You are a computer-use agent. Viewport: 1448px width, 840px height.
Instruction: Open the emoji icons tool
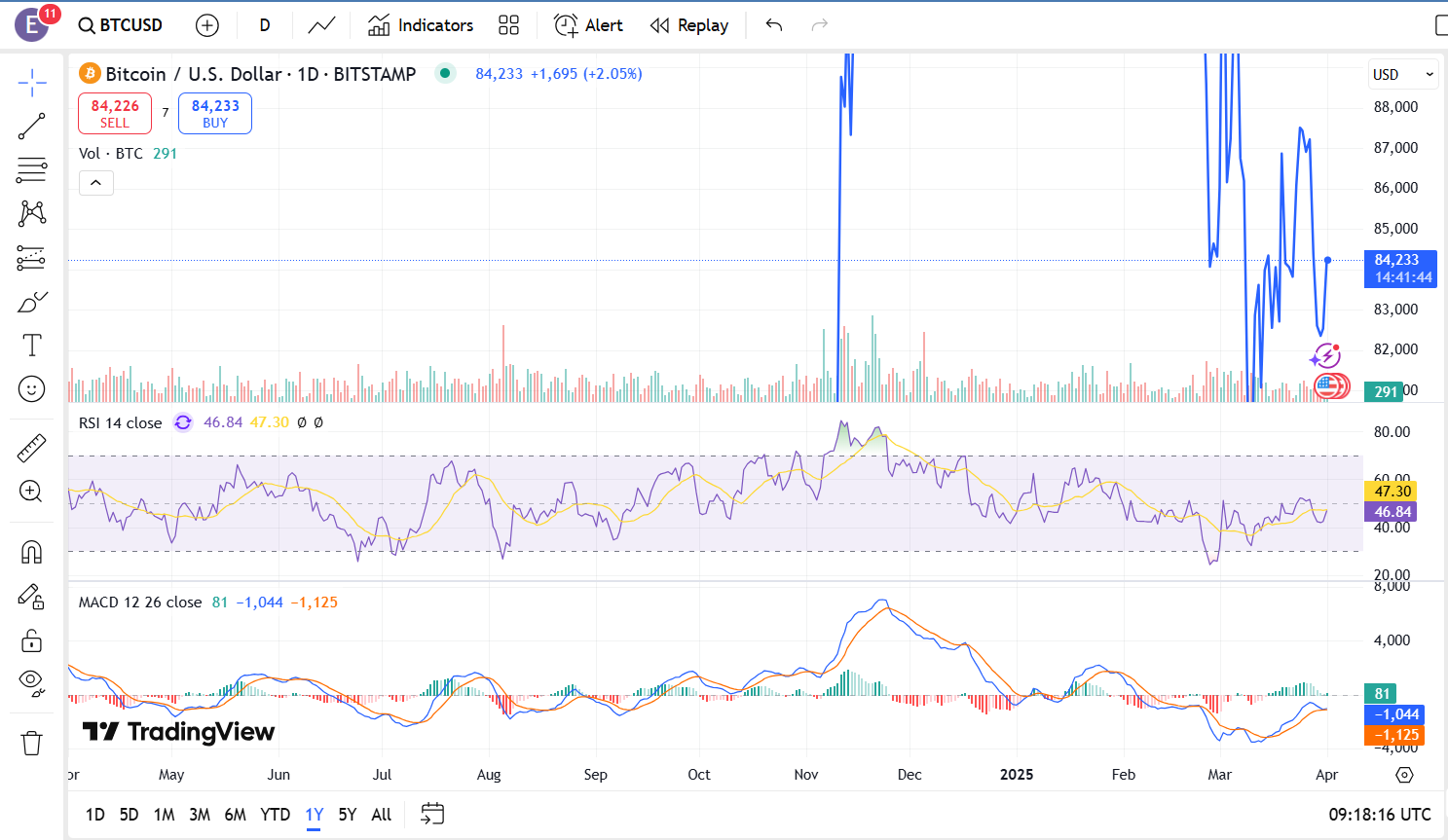31,389
